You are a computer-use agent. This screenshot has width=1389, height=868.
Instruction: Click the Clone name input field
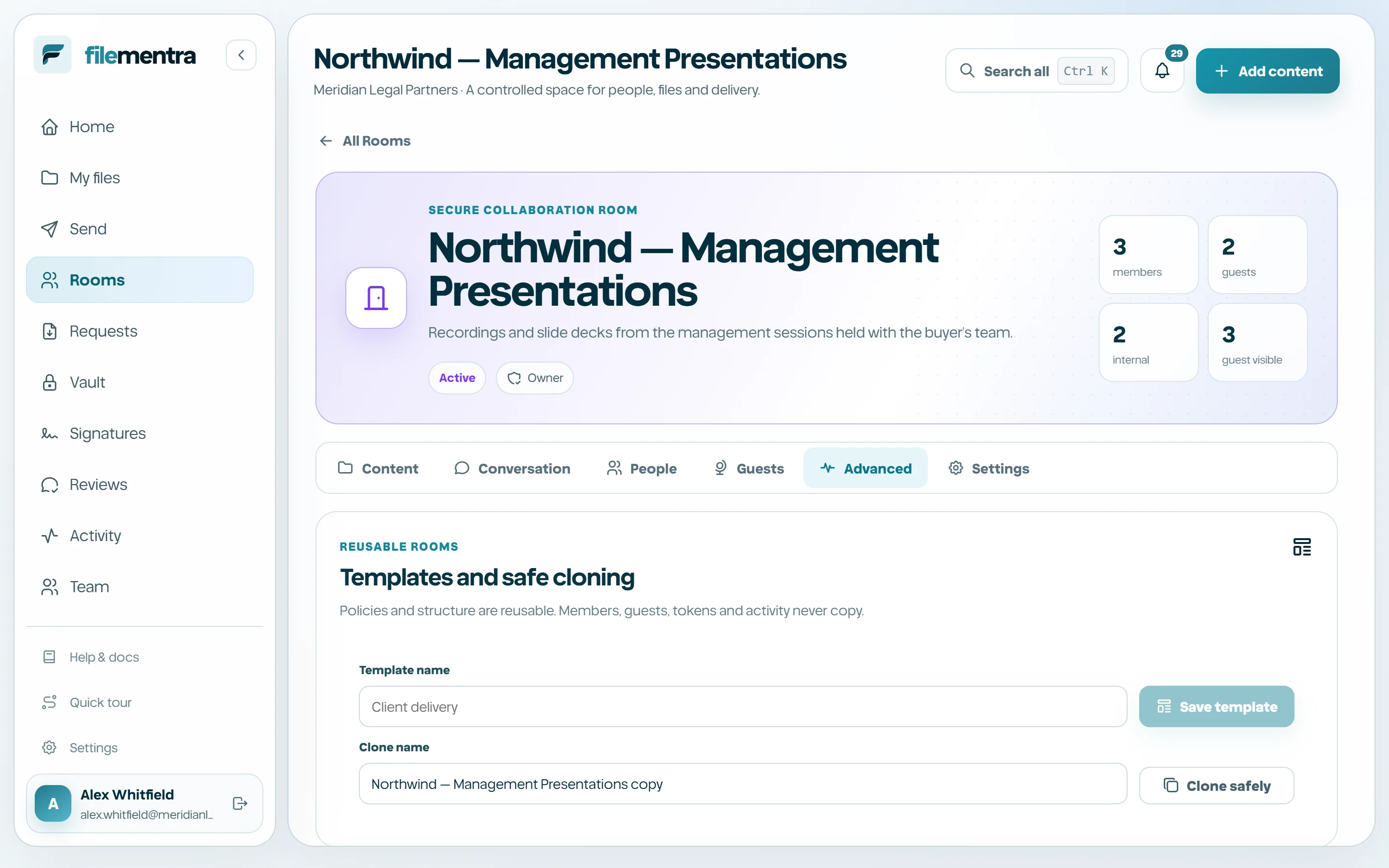coord(743,784)
